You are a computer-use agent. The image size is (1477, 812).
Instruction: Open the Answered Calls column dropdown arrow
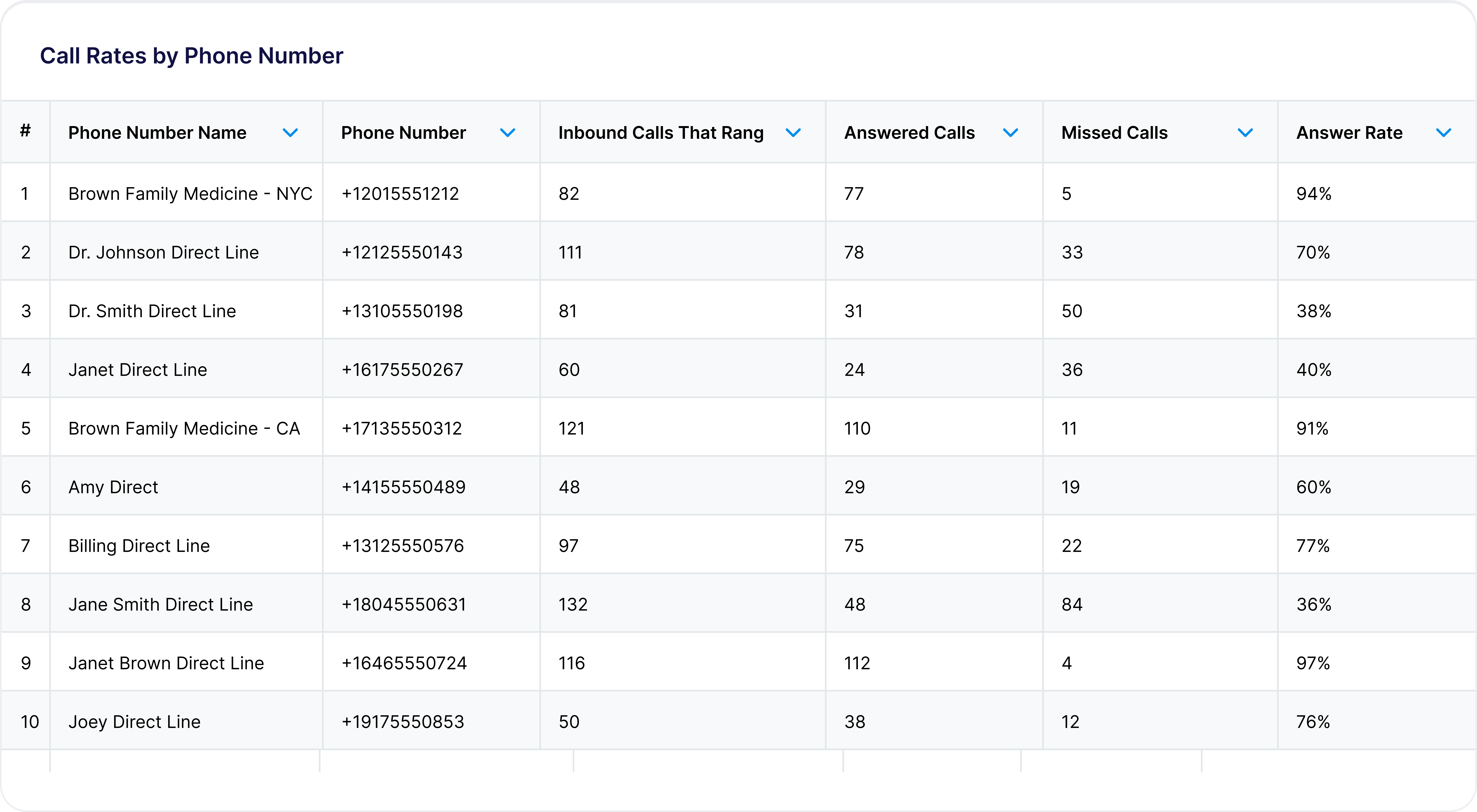[x=1010, y=133]
